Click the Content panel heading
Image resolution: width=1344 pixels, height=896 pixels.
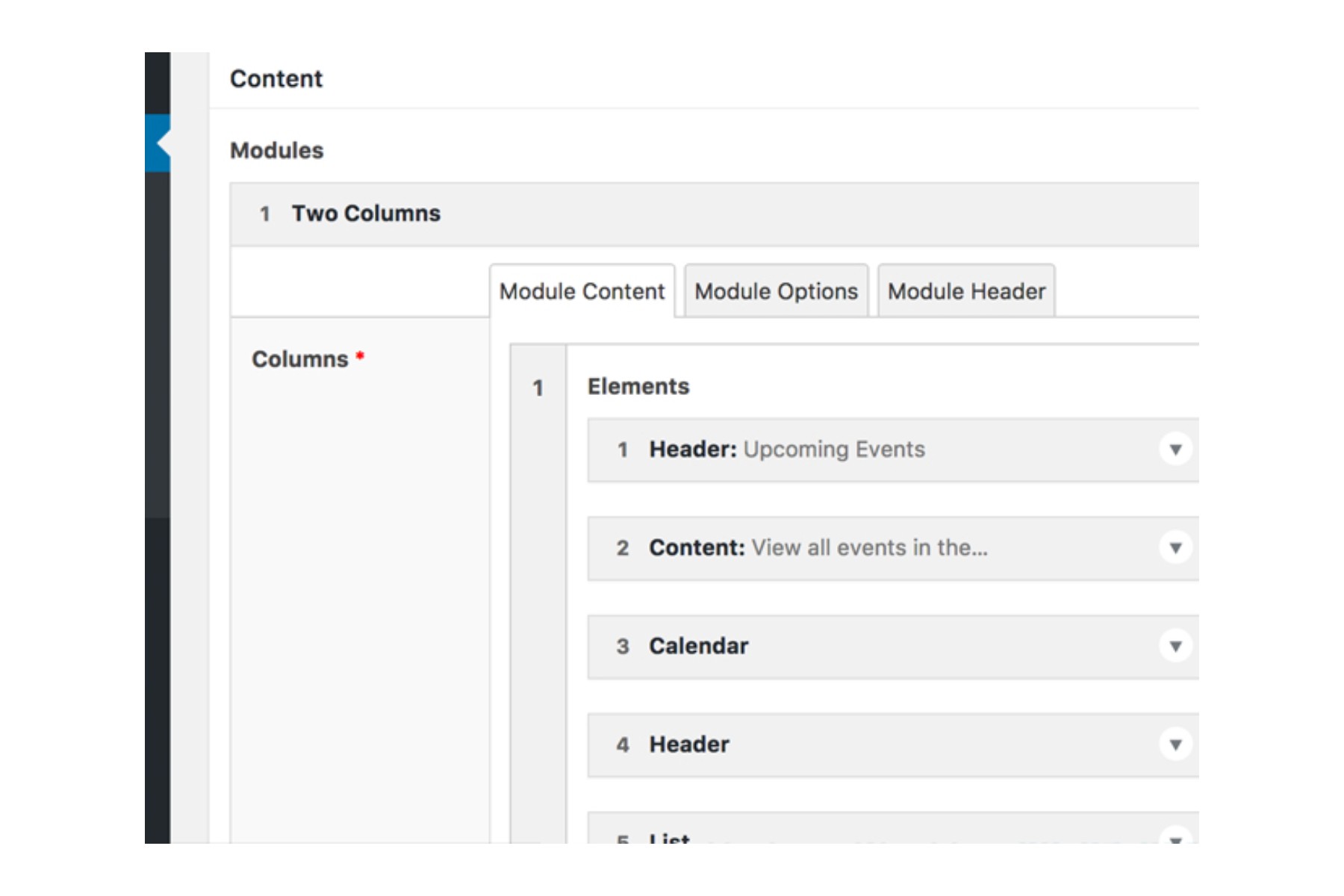pyautogui.click(x=276, y=79)
